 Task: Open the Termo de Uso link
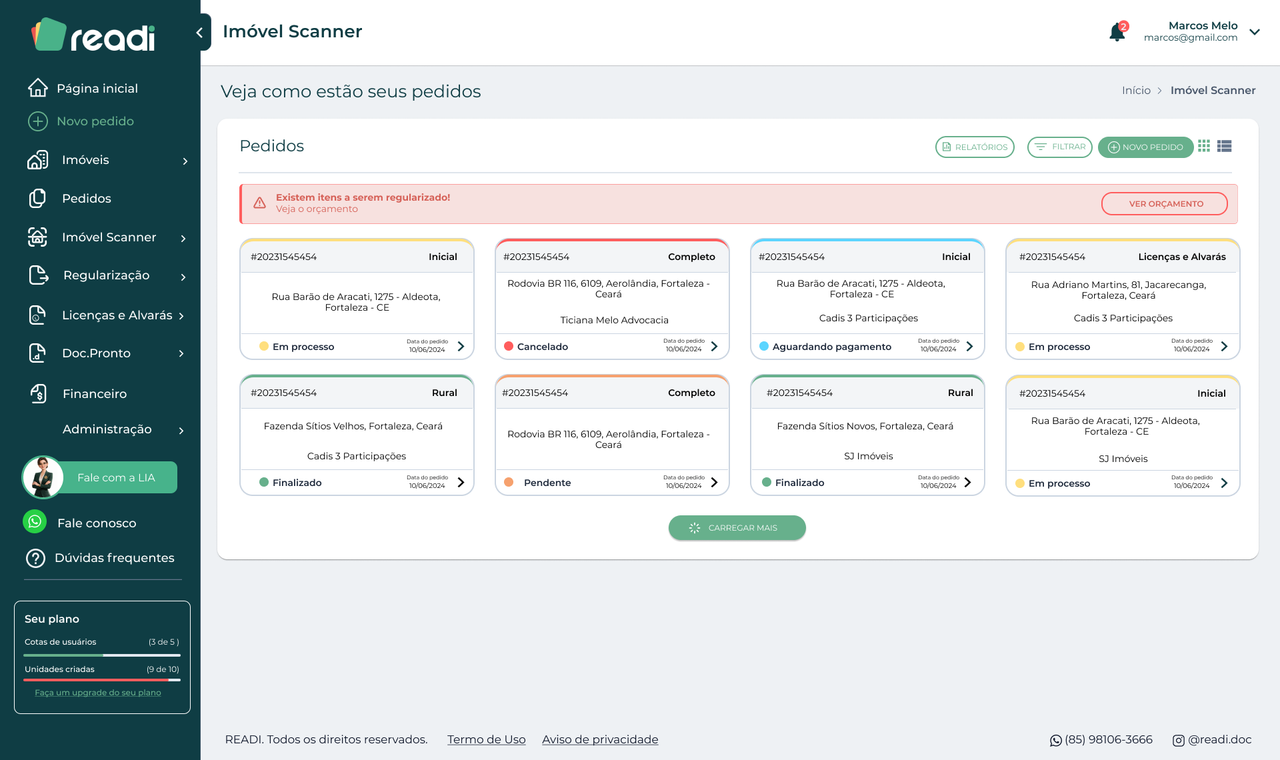(486, 740)
